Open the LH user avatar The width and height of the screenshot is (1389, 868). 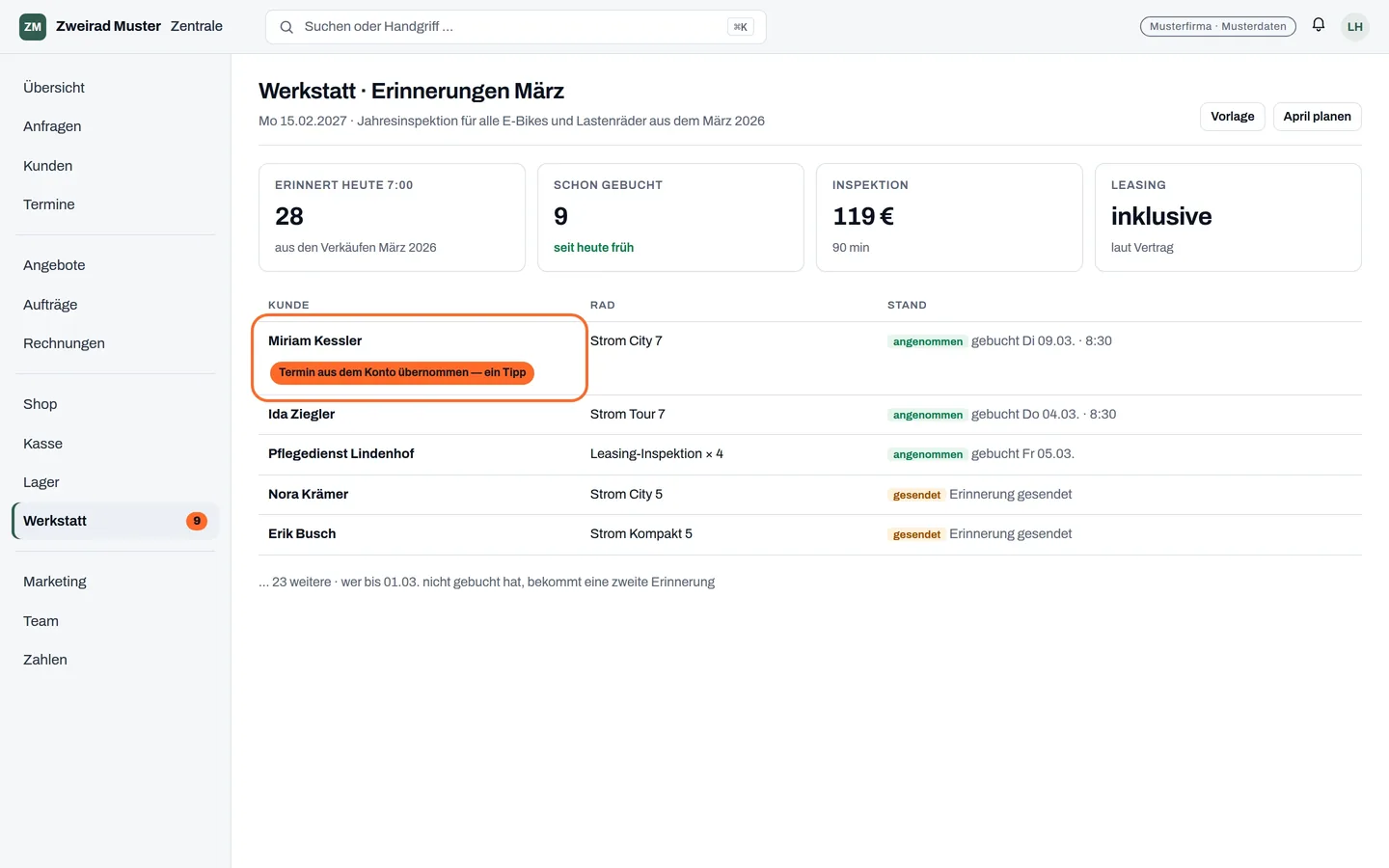(x=1355, y=27)
